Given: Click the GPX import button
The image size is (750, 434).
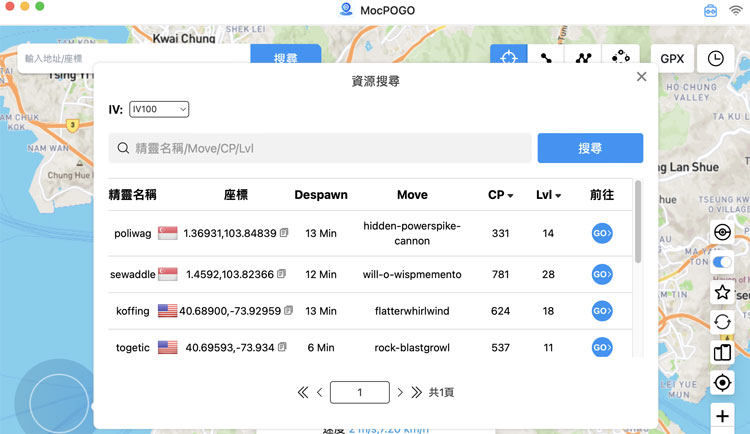Looking at the screenshot, I should pos(672,58).
